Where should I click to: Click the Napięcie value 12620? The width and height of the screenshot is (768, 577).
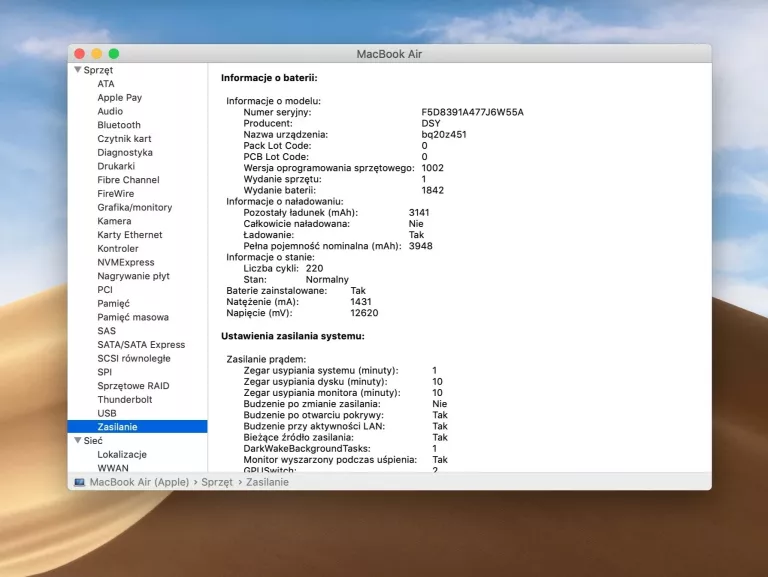(x=364, y=313)
